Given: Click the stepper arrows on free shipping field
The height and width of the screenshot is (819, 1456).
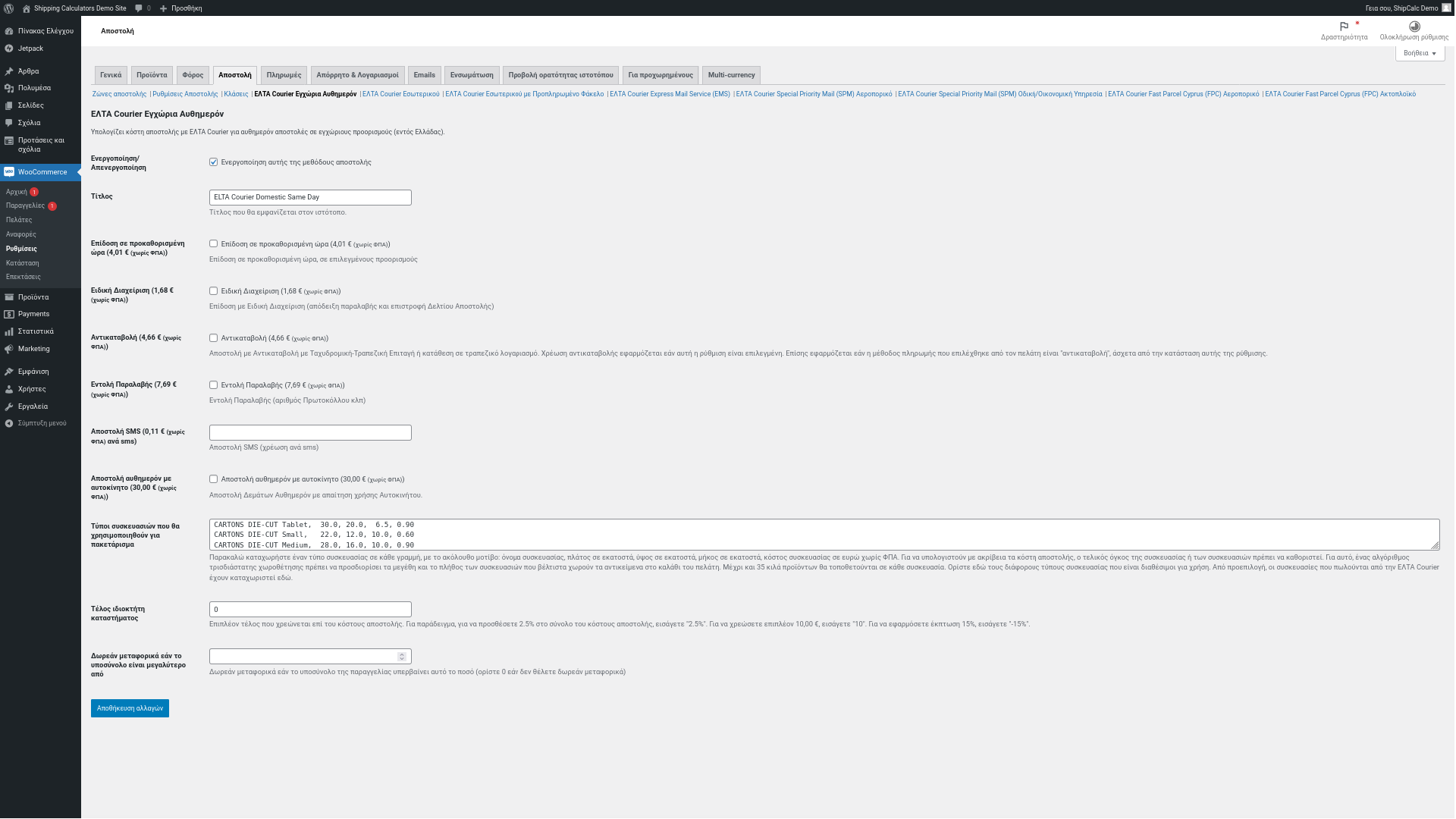Looking at the screenshot, I should 402,657.
